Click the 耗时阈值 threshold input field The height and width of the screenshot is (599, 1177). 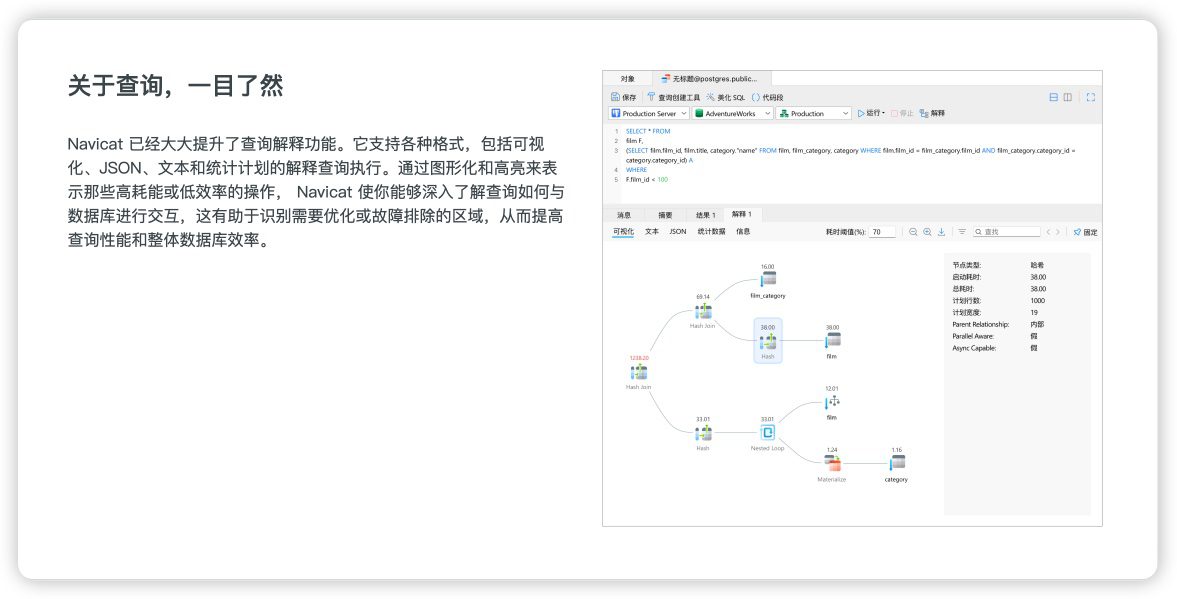coord(881,232)
